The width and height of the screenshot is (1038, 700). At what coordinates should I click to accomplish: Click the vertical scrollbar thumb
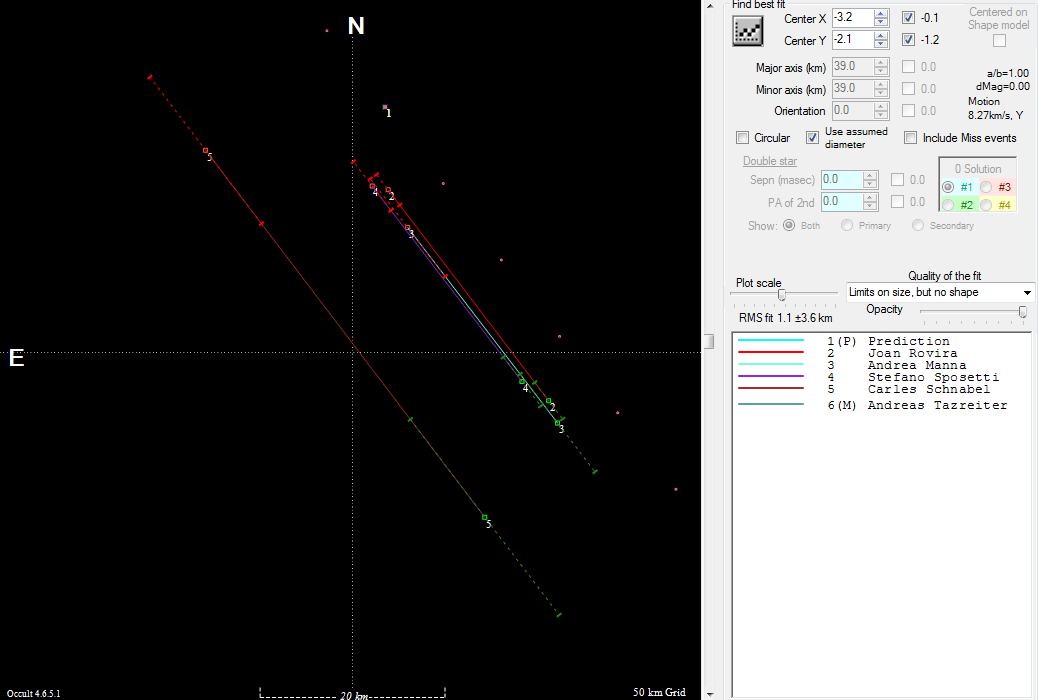point(710,341)
